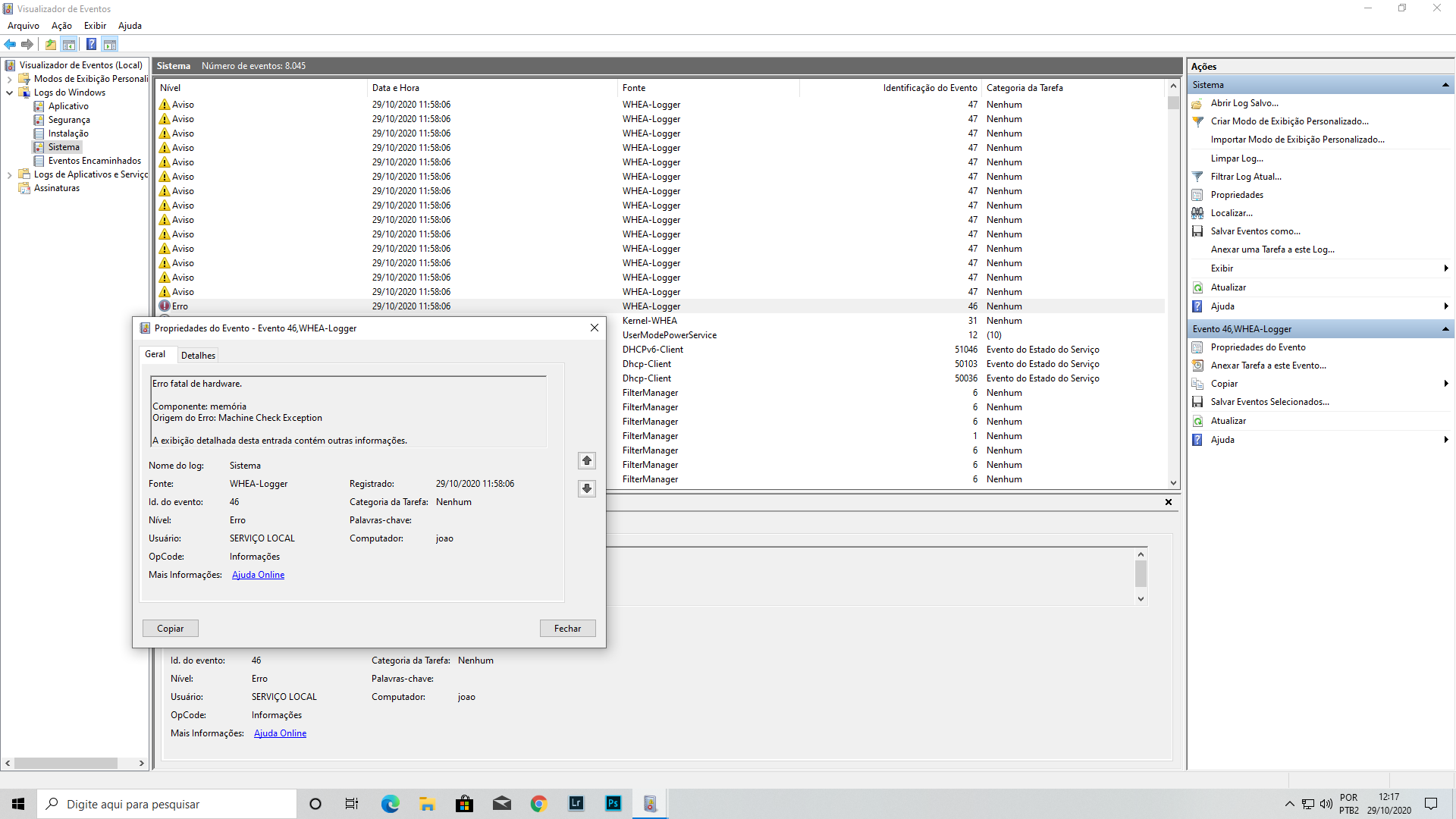Click taskbar search box

(167, 804)
